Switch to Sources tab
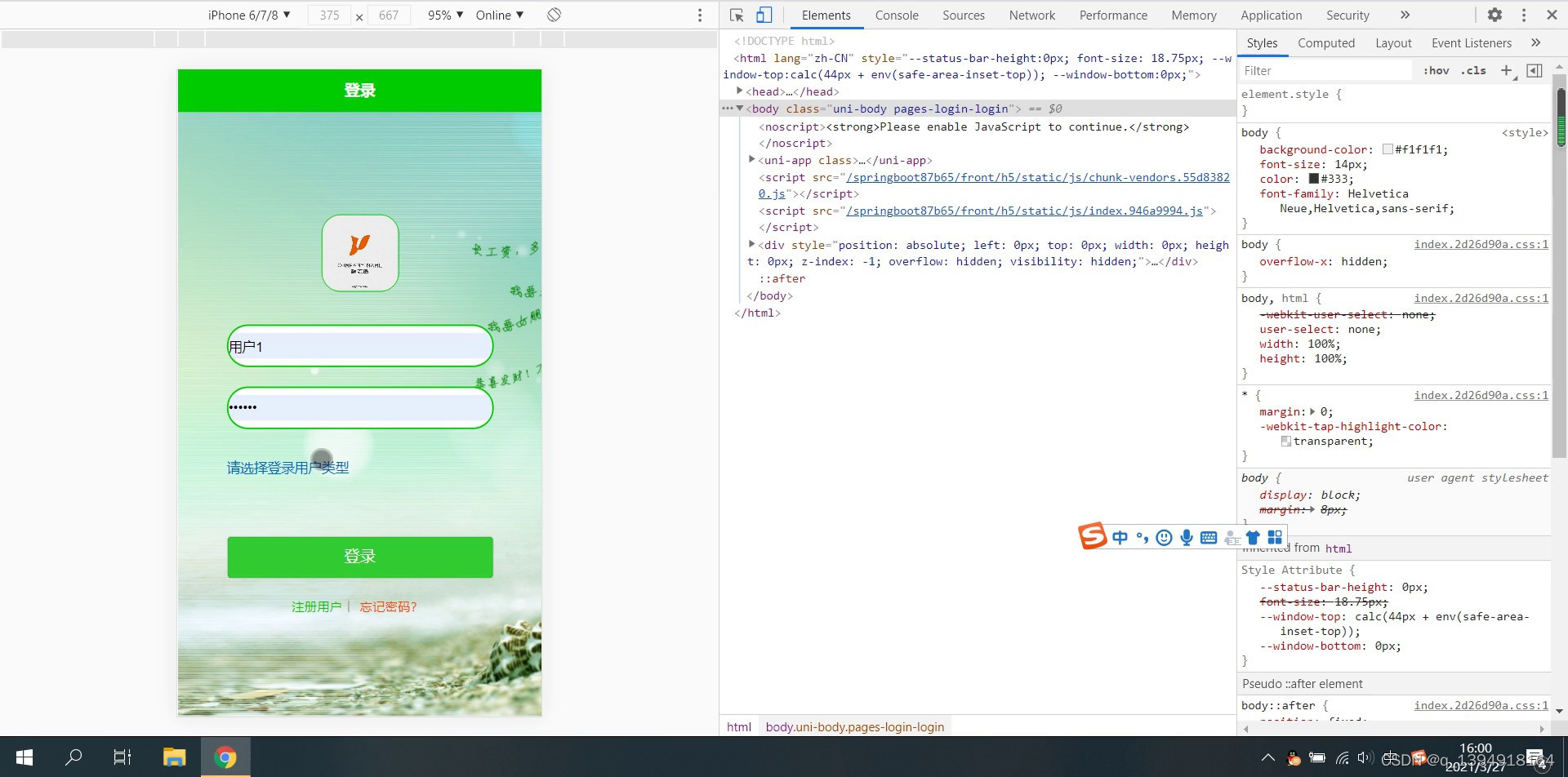The image size is (1568, 777). [x=964, y=15]
